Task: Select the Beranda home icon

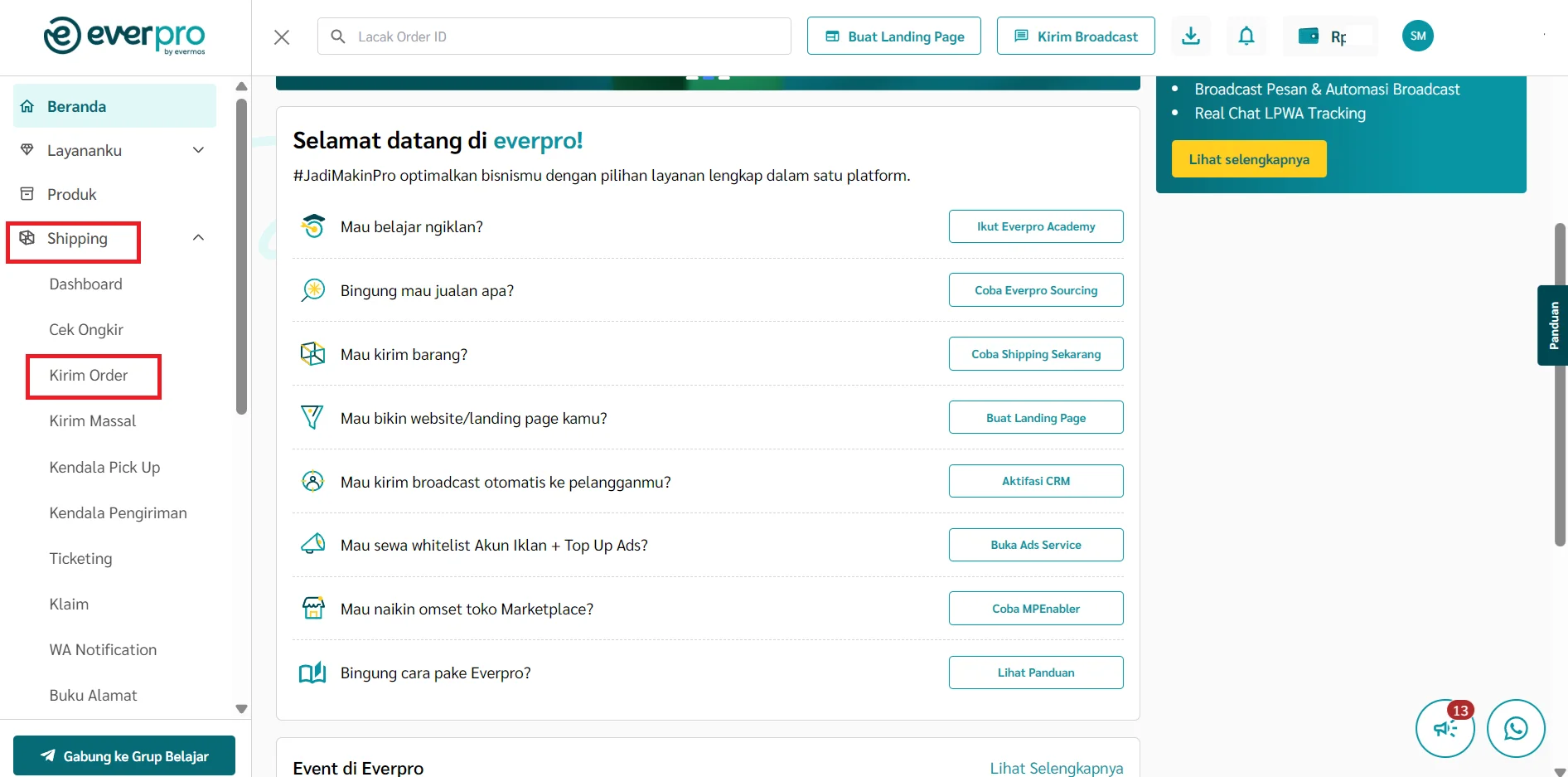Action: pos(26,106)
